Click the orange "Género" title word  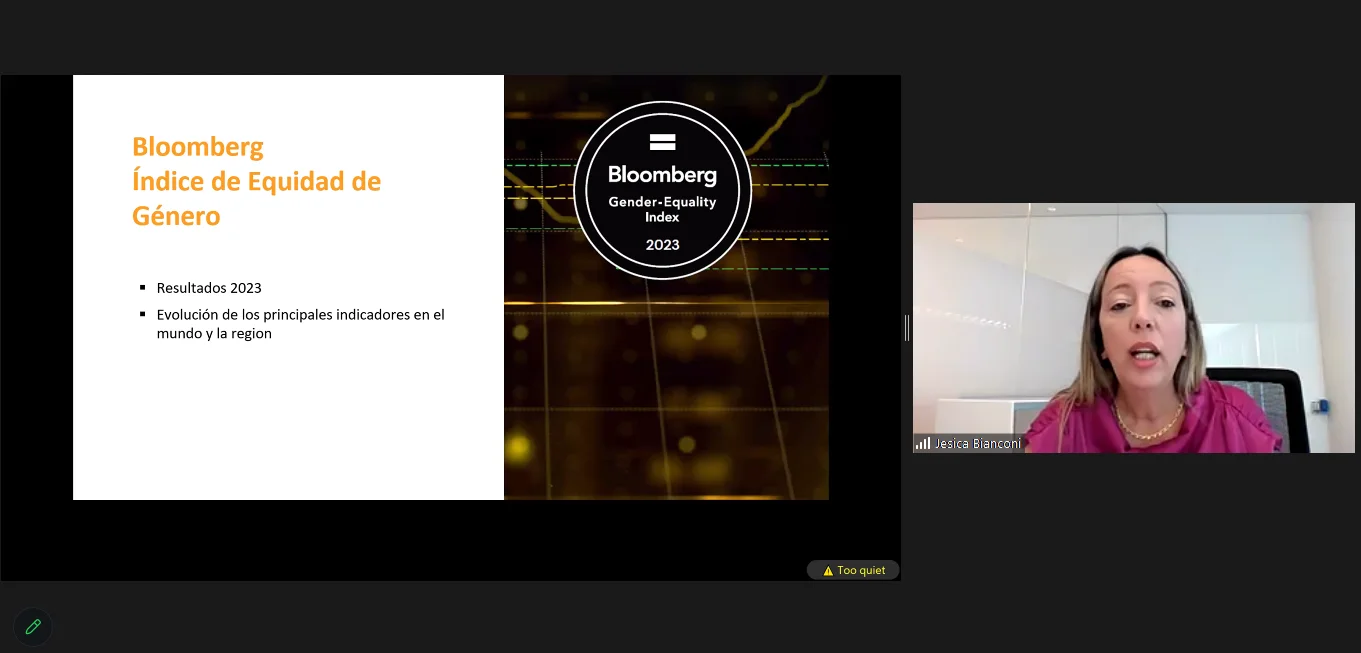tap(176, 215)
